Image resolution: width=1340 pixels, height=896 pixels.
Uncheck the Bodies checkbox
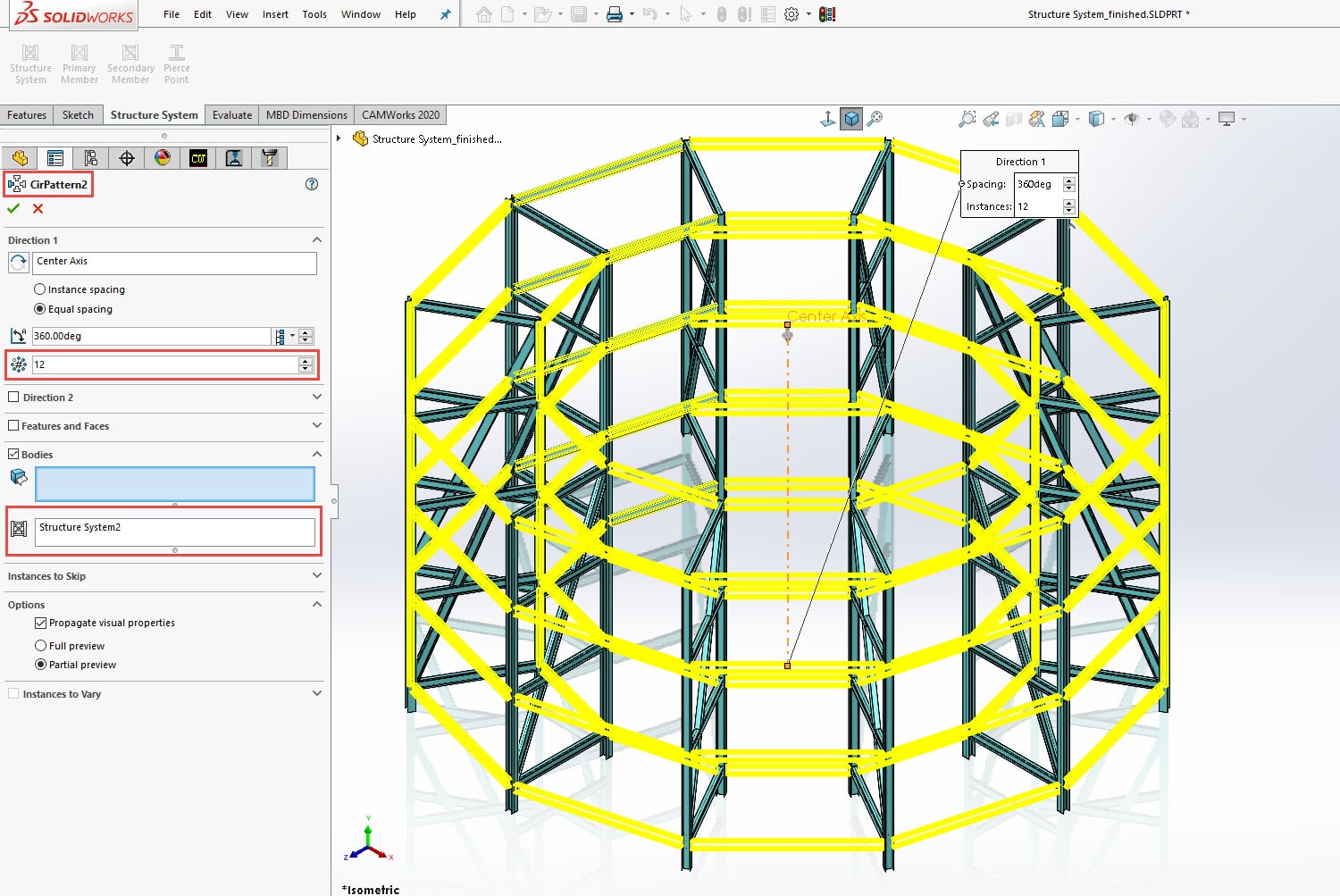pyautogui.click(x=13, y=455)
